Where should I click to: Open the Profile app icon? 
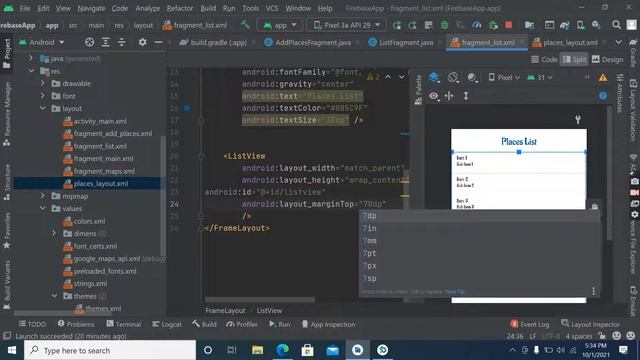pos(476,25)
